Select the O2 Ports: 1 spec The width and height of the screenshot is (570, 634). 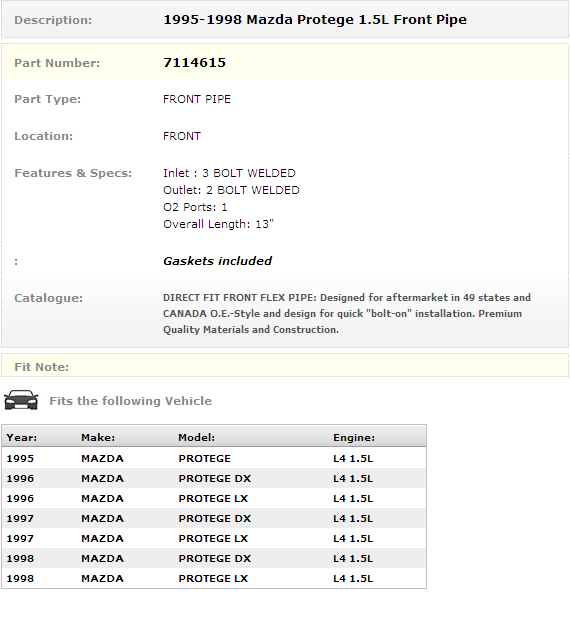(195, 207)
